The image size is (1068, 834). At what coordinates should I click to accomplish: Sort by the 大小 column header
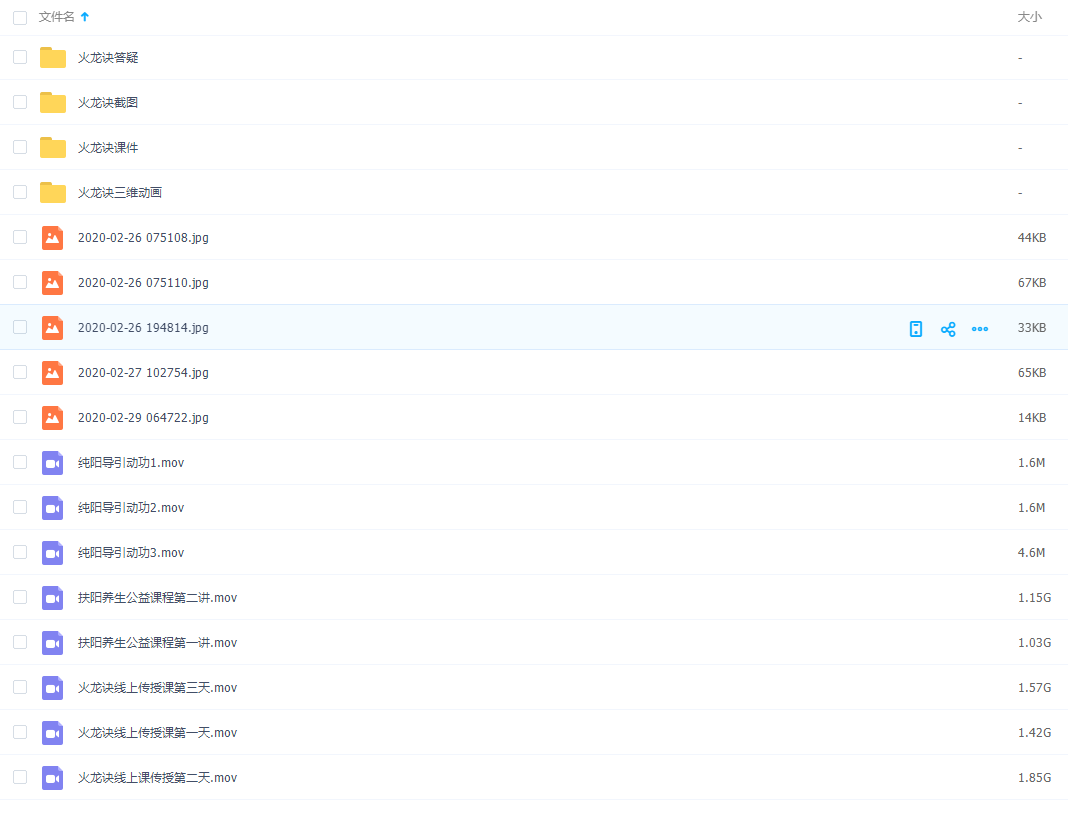pyautogui.click(x=1029, y=17)
